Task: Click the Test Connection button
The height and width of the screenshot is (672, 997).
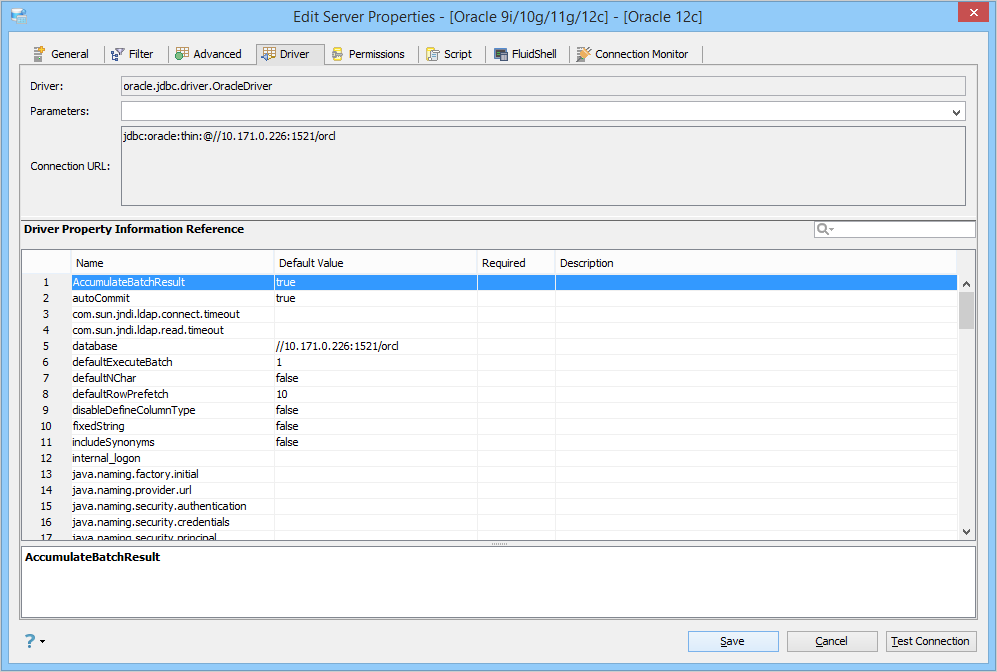Action: tap(931, 641)
